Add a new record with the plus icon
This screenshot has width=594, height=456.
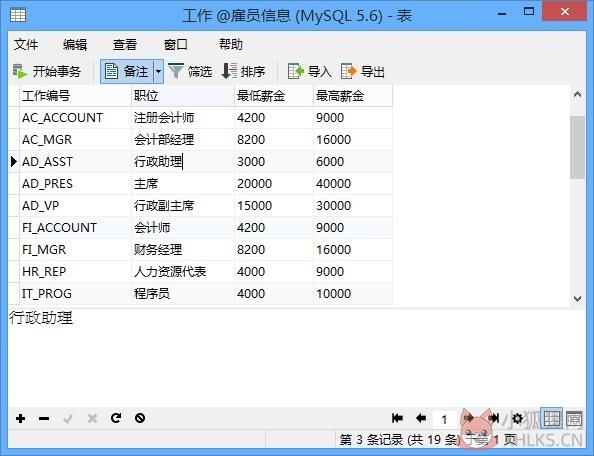pyautogui.click(x=20, y=419)
